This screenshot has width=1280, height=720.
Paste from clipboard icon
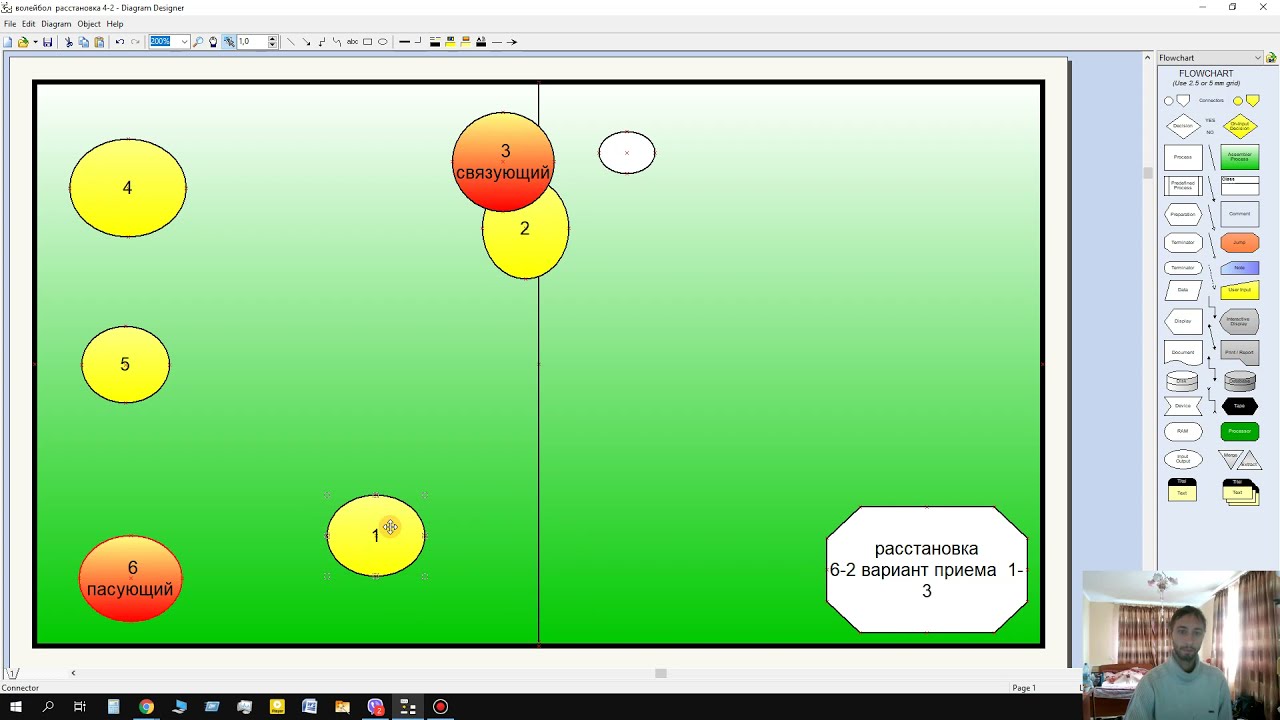click(99, 42)
